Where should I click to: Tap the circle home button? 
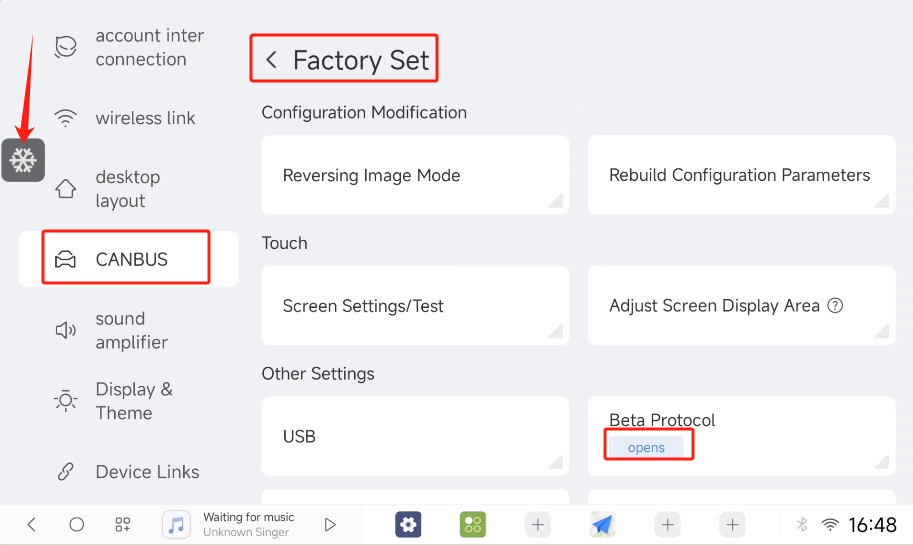(x=77, y=524)
